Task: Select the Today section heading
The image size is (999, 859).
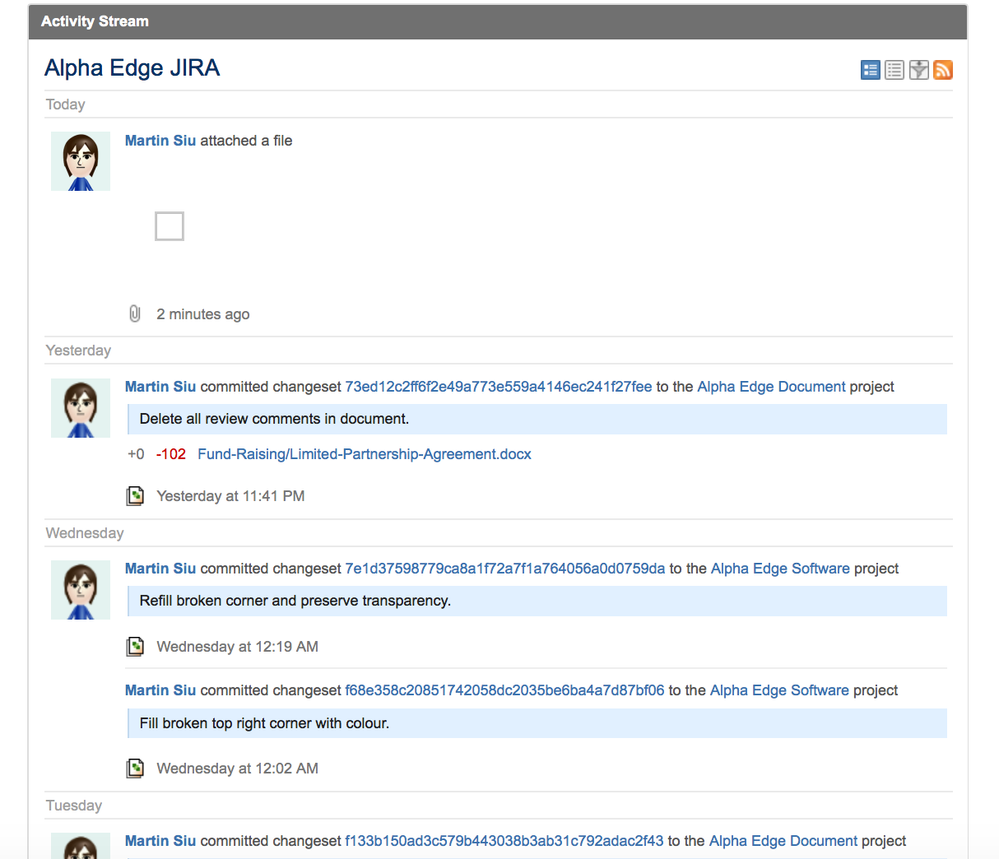Action: [65, 104]
